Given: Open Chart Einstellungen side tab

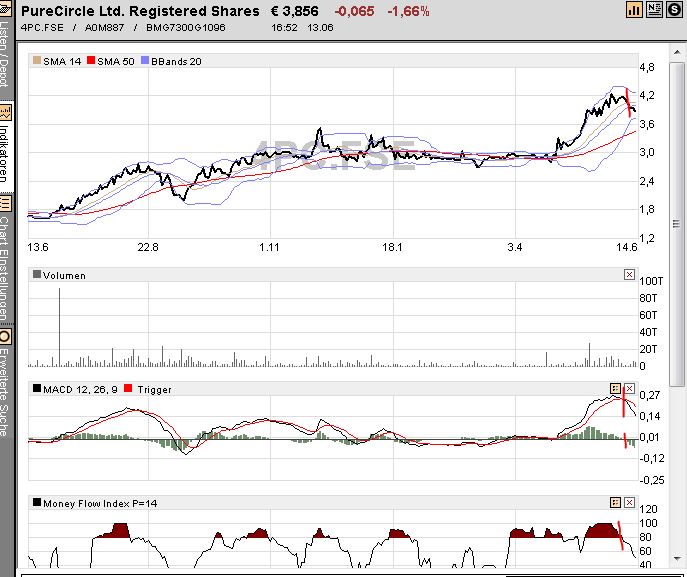Looking at the screenshot, I should (x=6, y=260).
